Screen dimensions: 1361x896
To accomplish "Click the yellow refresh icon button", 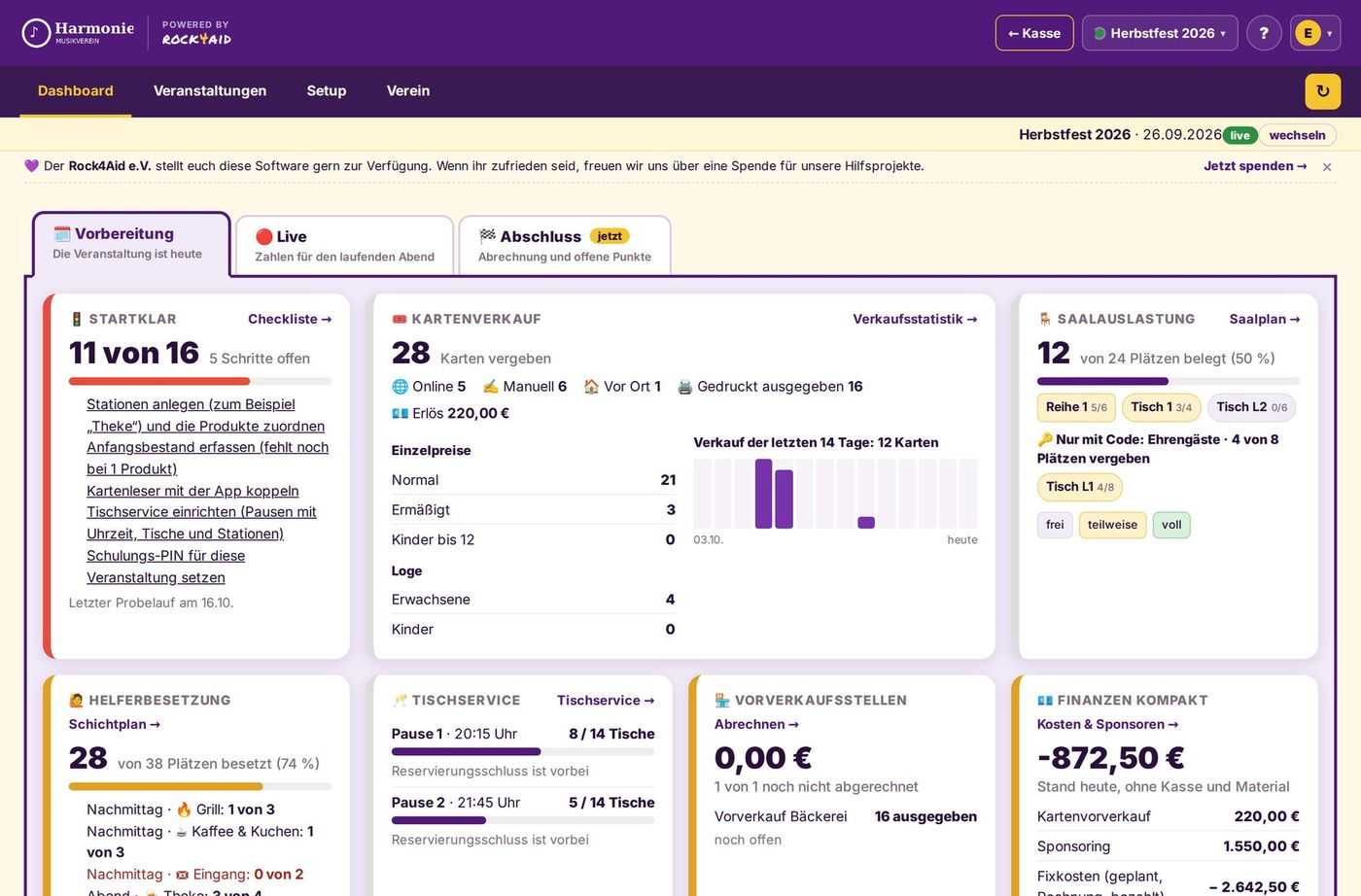I will 1322,91.
